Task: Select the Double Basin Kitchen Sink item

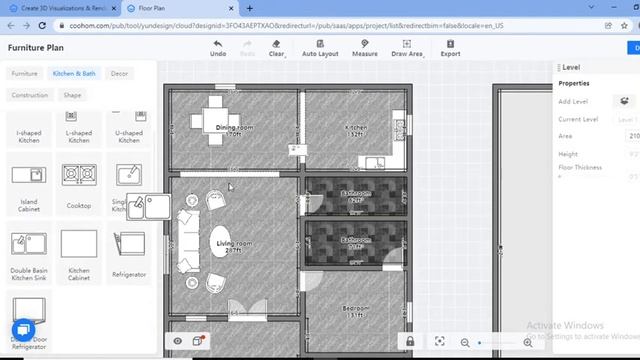Action: [29, 253]
